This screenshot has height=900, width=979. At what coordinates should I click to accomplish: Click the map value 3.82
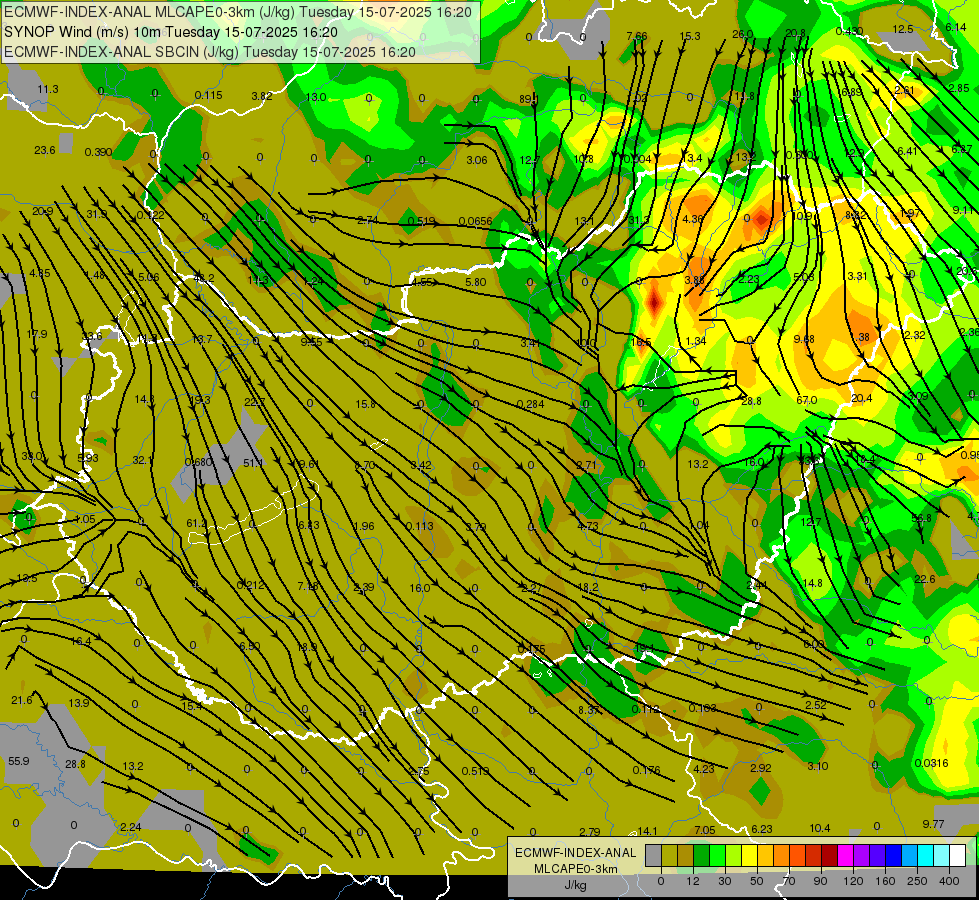tap(262, 96)
